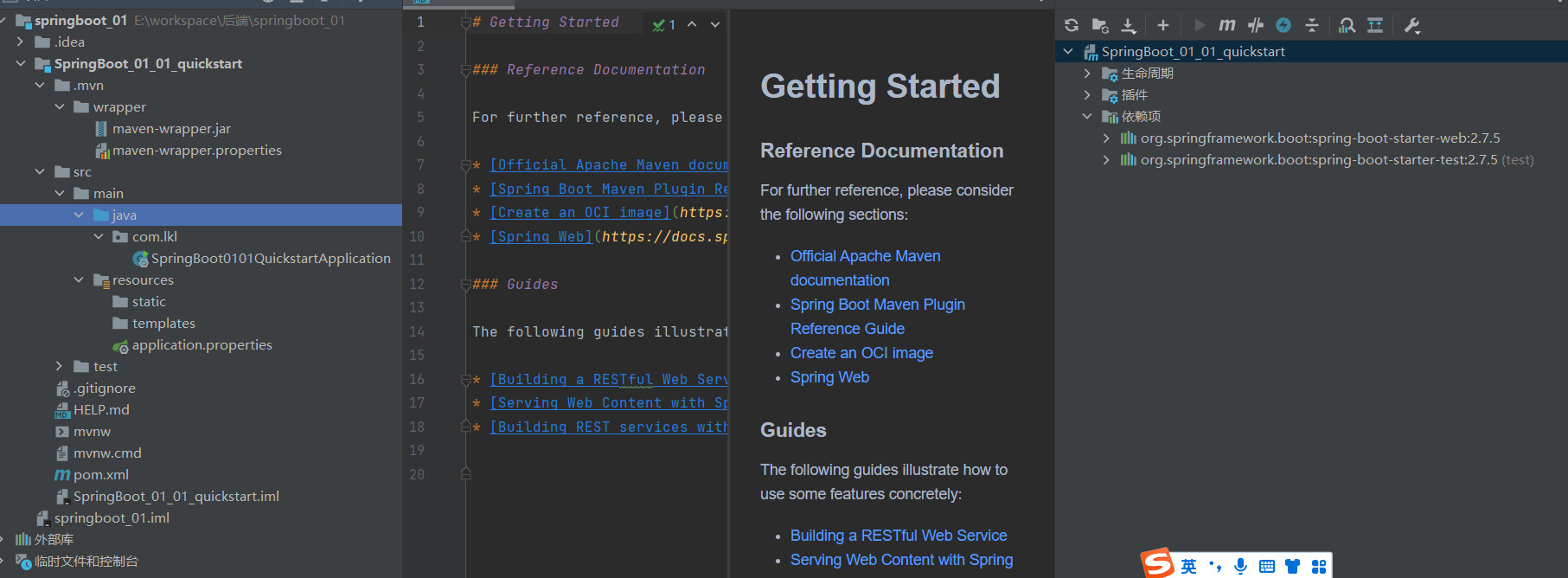The width and height of the screenshot is (1568, 578).
Task: Open Spring Web preview link
Action: pyautogui.click(x=829, y=377)
